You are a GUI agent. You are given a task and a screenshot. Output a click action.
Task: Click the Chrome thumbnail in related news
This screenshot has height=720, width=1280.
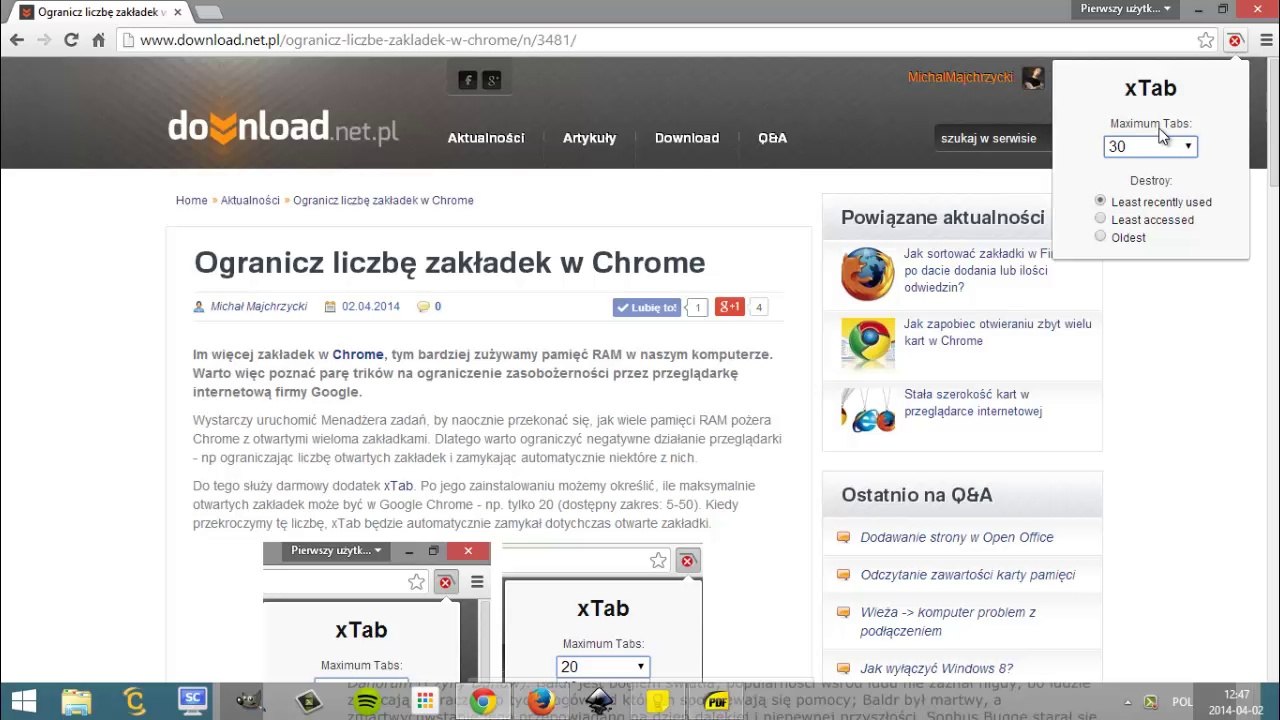tap(867, 343)
